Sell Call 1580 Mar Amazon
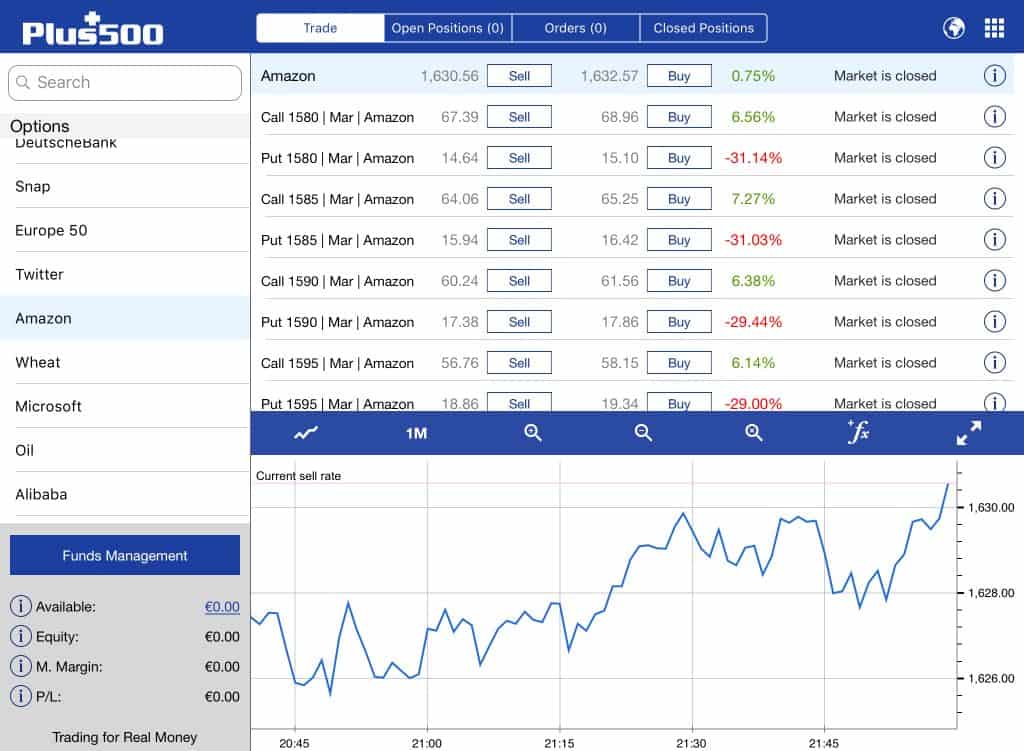Image resolution: width=1024 pixels, height=751 pixels. click(519, 117)
